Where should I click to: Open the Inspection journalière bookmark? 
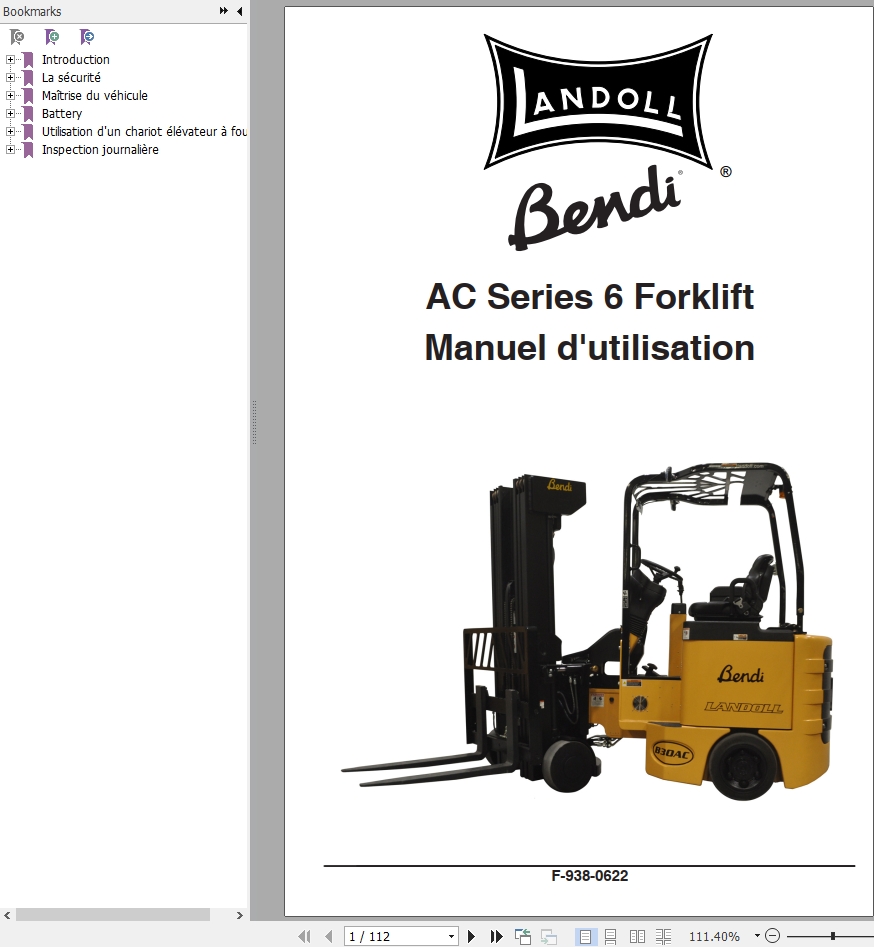(x=100, y=149)
